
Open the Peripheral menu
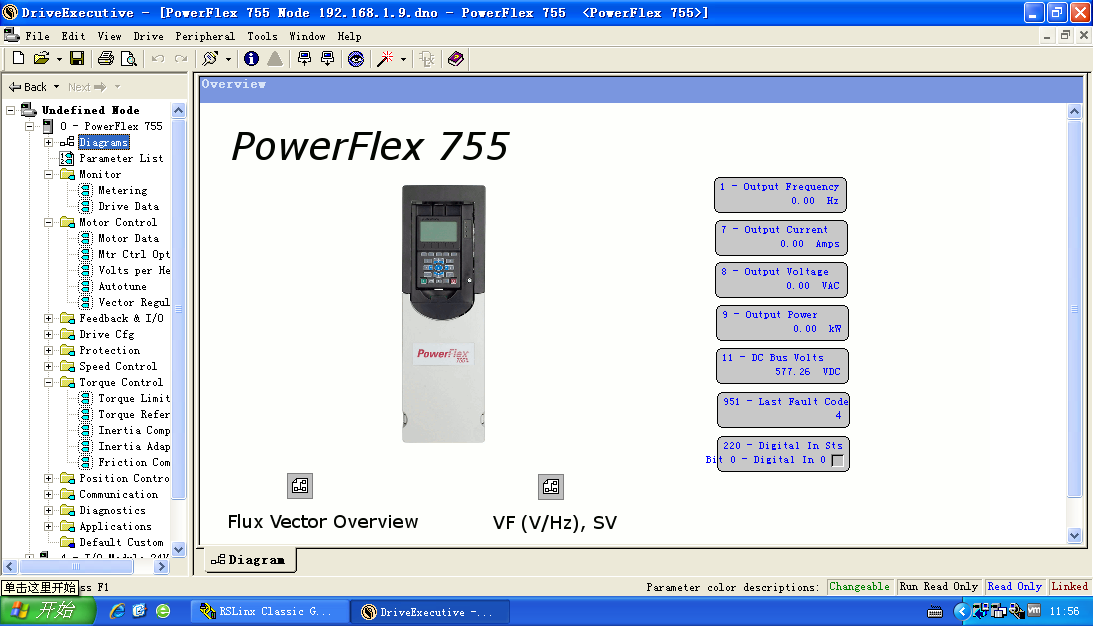[205, 36]
